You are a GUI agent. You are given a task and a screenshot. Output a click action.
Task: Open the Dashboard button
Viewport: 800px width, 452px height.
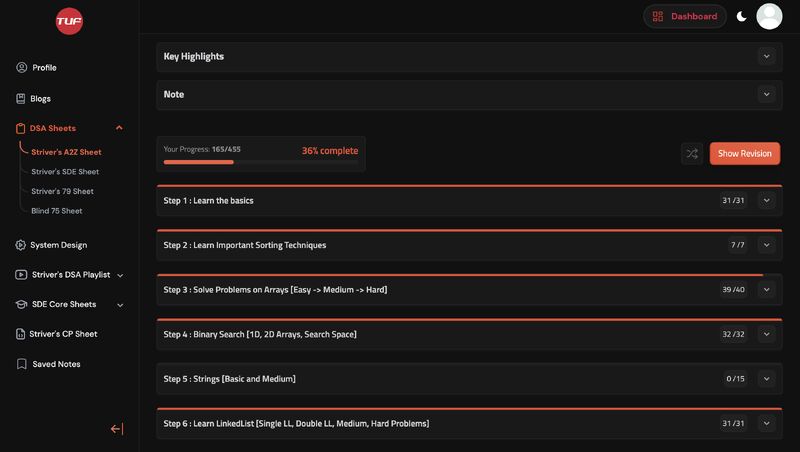pos(685,16)
